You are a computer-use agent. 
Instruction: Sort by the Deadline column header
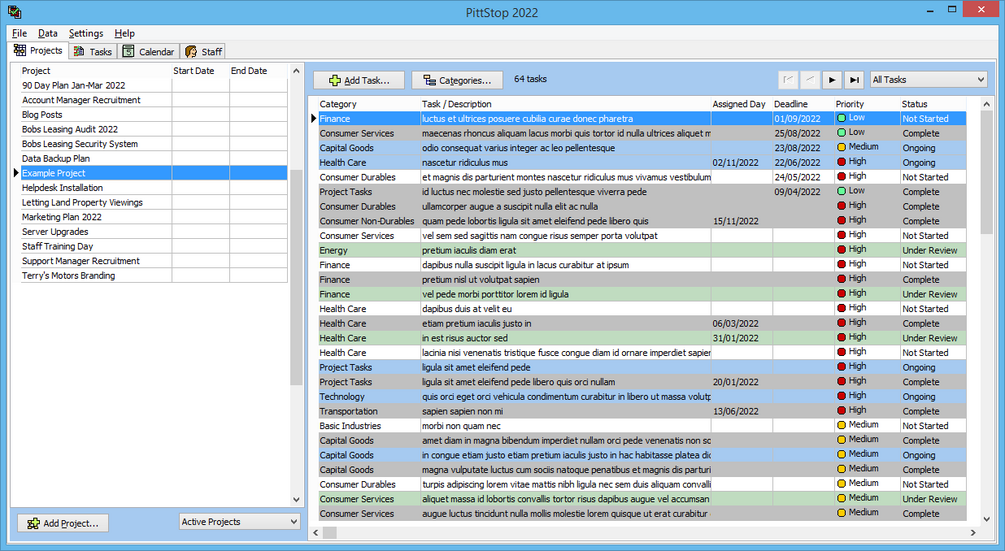pyautogui.click(x=802, y=104)
